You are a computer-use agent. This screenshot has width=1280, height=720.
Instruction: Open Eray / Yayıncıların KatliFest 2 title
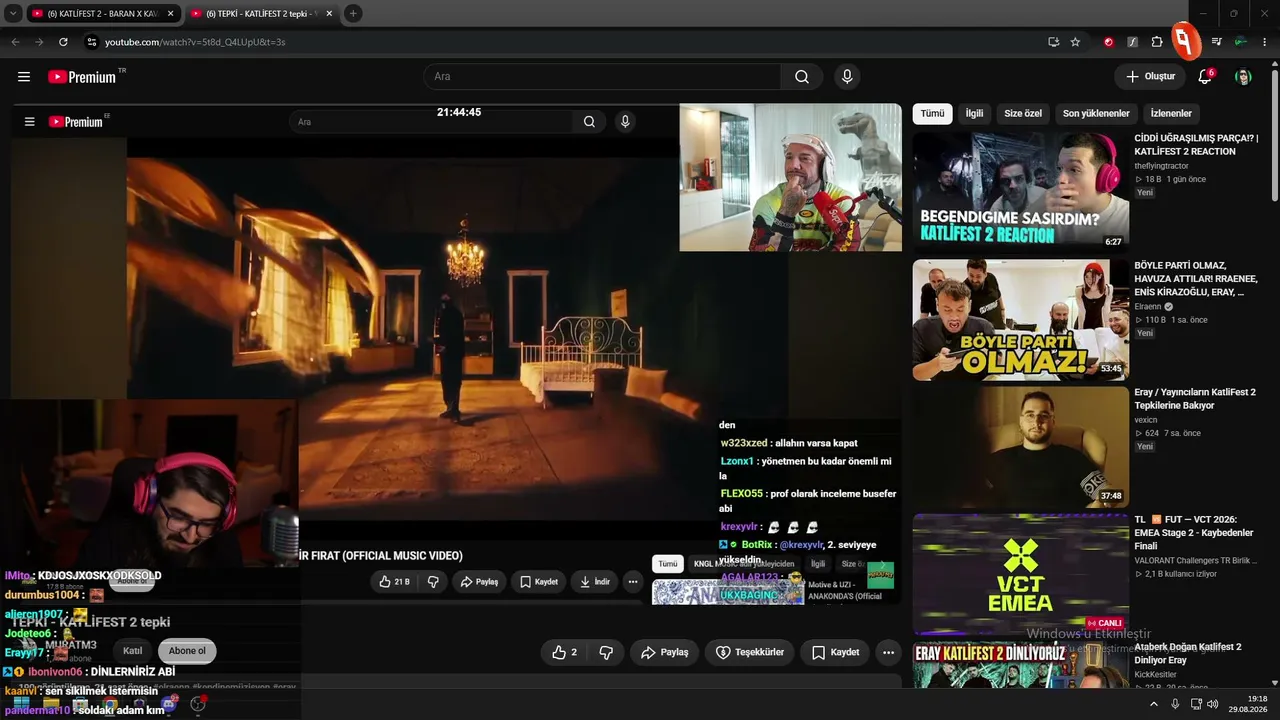1195,399
